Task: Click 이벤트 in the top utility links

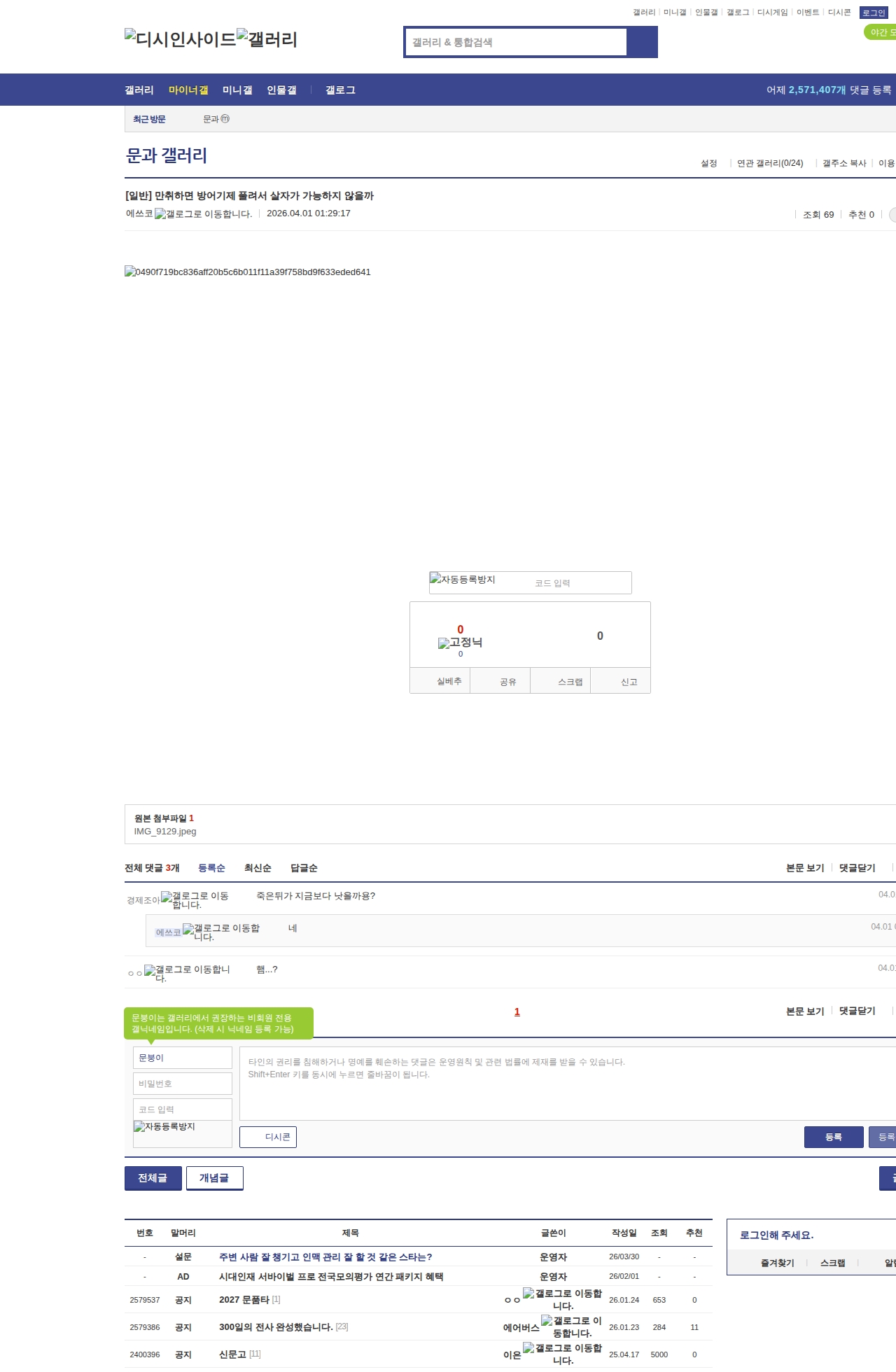Action: (x=808, y=13)
